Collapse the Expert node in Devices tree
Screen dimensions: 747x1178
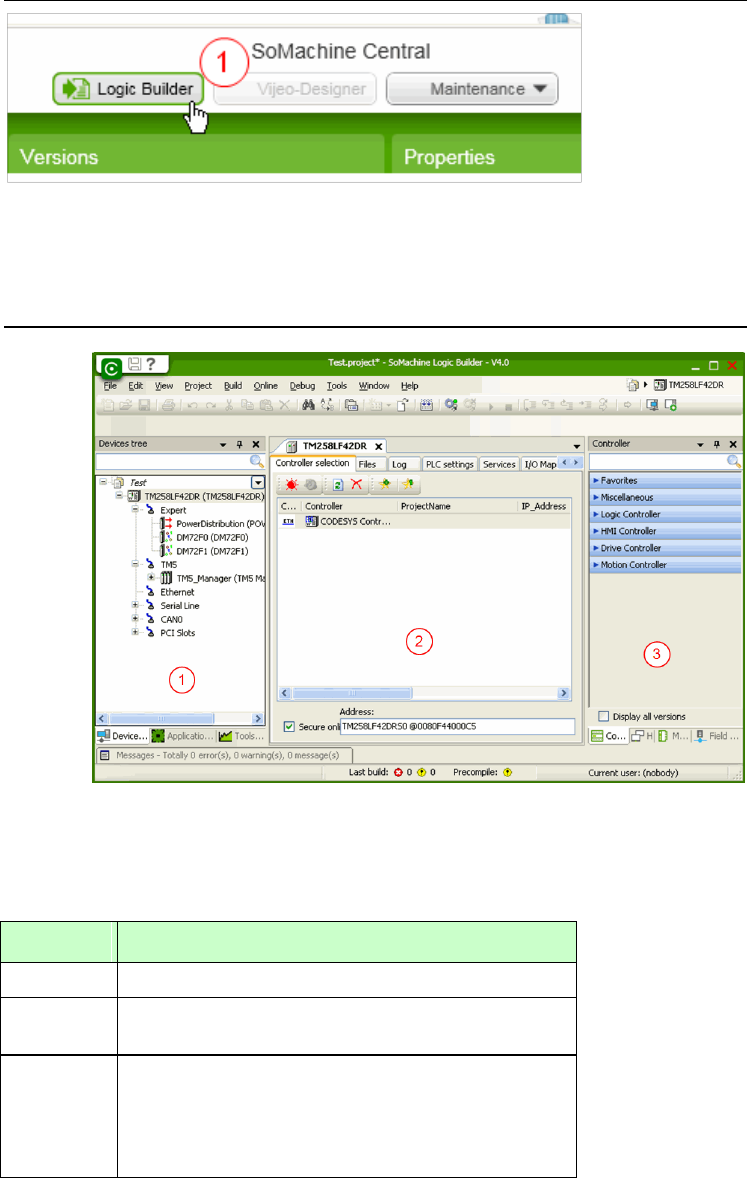coord(135,509)
